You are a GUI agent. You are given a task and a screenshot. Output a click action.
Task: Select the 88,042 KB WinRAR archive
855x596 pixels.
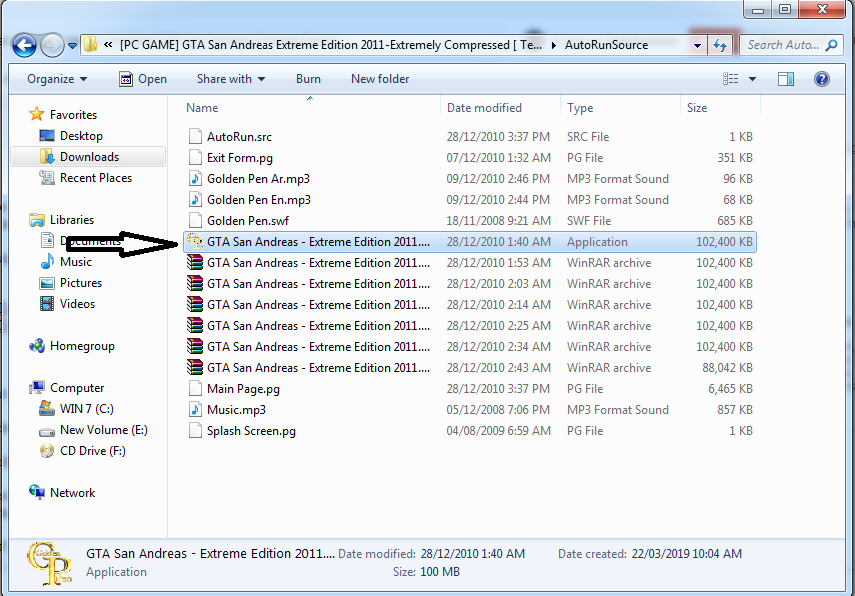tap(469, 368)
